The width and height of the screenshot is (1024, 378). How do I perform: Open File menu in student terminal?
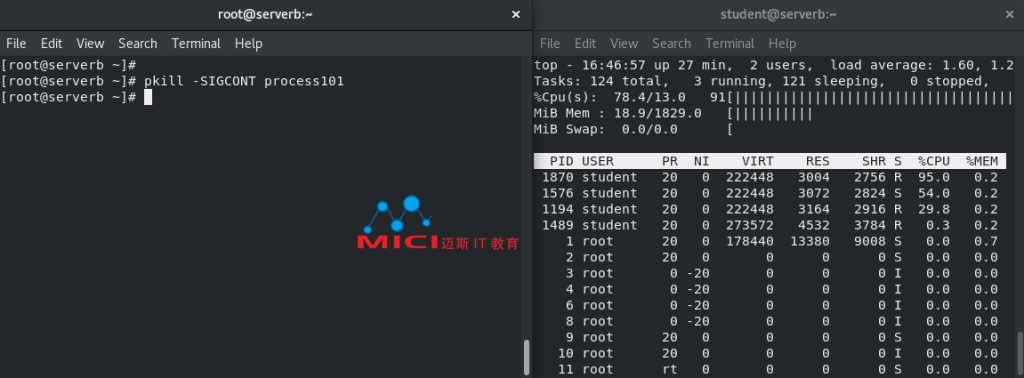(550, 44)
